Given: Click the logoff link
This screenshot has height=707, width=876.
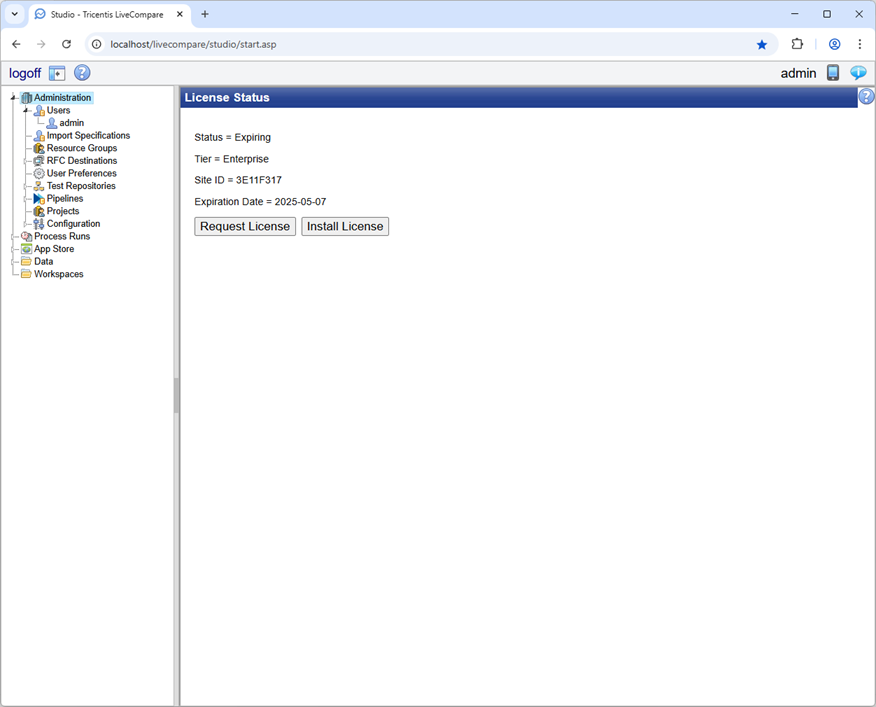Looking at the screenshot, I should [24, 72].
